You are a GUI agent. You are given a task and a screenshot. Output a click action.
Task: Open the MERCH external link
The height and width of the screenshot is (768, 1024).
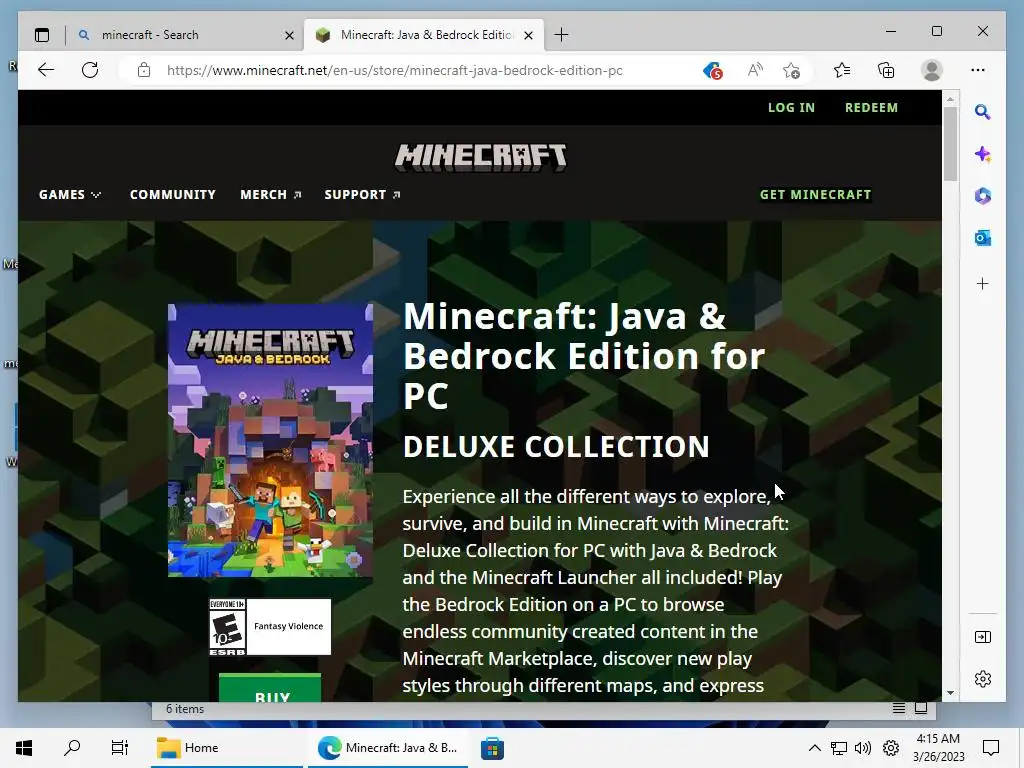(270, 195)
